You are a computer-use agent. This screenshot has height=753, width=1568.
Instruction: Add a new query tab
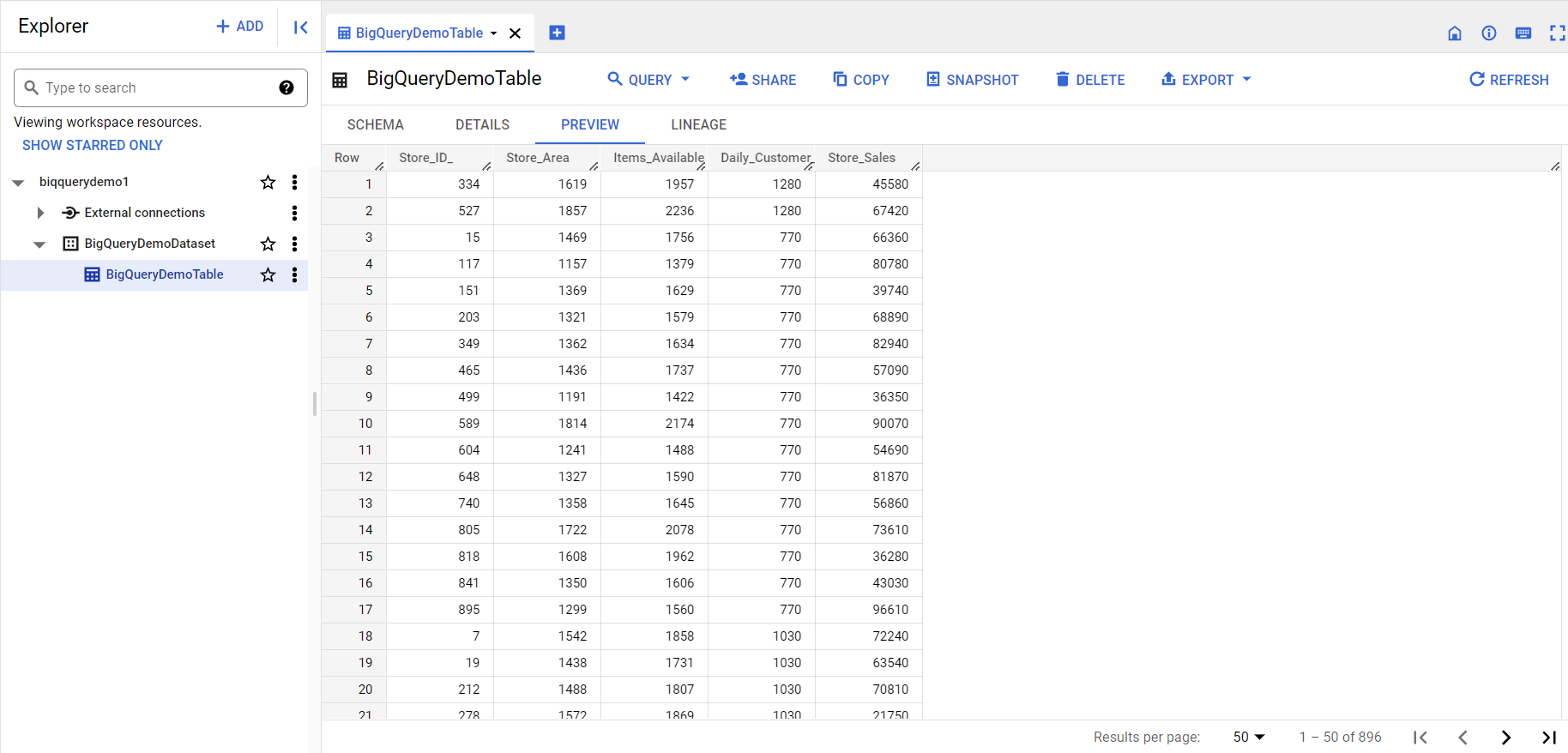557,33
